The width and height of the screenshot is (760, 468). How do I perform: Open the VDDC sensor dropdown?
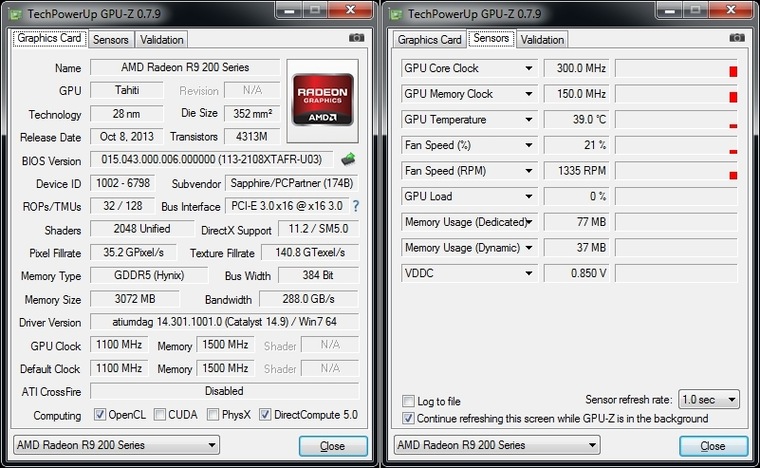pos(529,274)
